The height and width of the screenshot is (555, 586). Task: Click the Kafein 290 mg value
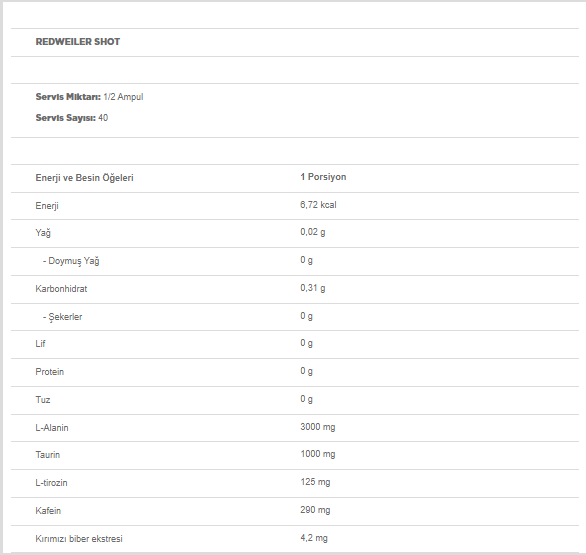point(315,510)
